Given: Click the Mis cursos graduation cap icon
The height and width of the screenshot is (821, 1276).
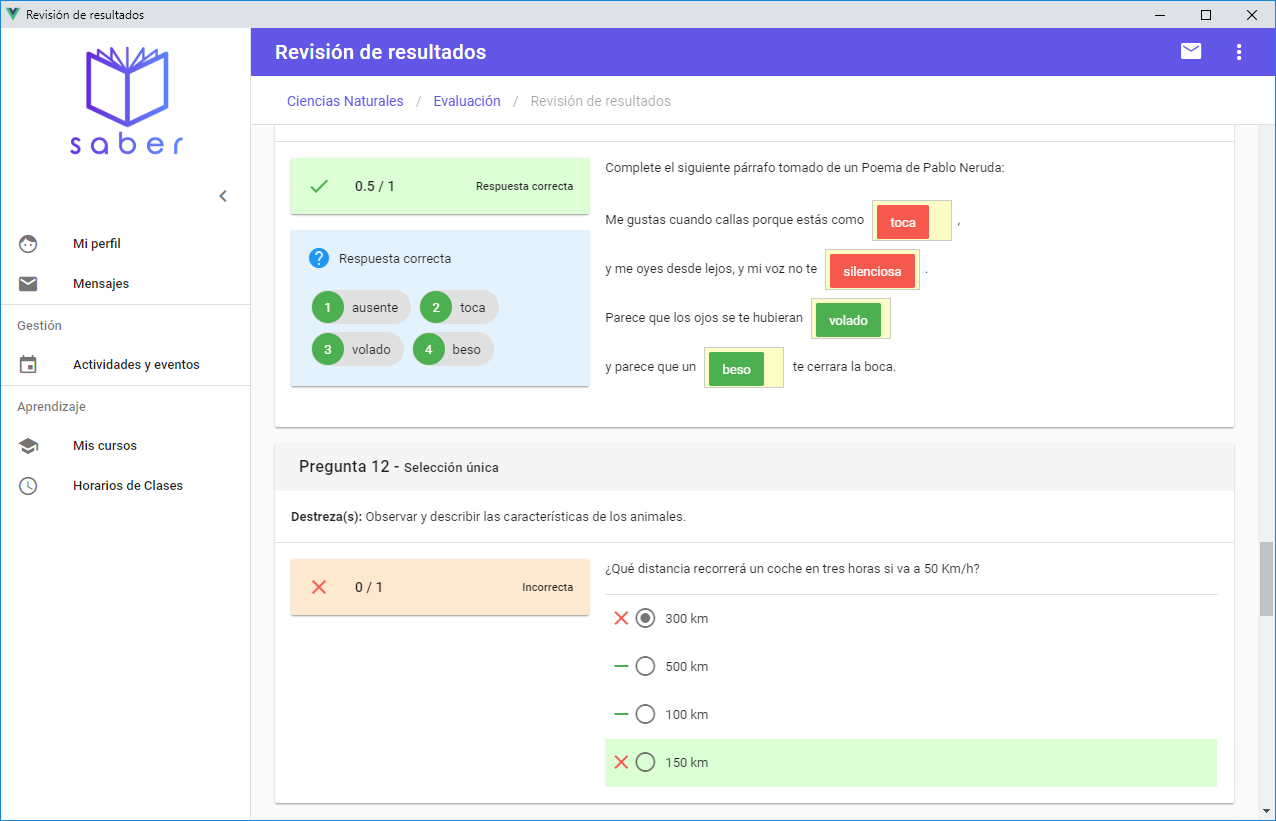Looking at the screenshot, I should click(x=28, y=446).
